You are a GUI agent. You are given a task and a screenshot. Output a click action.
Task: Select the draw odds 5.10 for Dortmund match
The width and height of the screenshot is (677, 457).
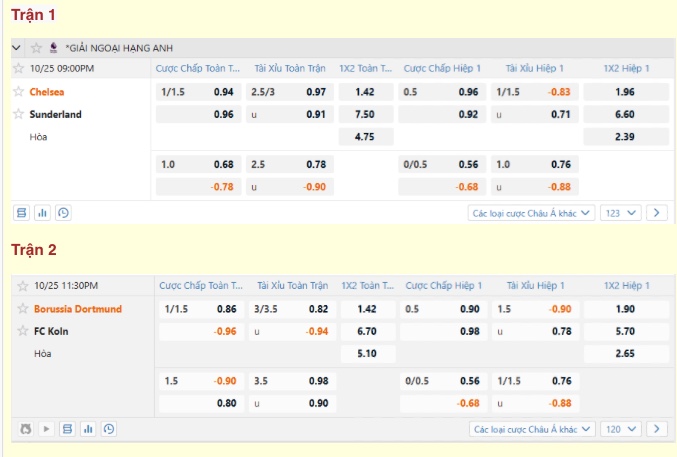tap(367, 353)
